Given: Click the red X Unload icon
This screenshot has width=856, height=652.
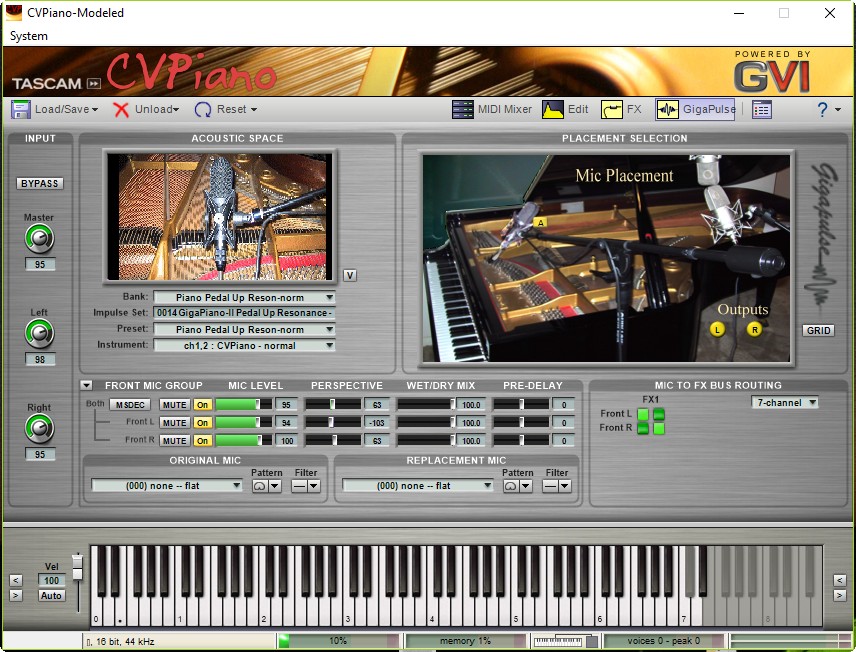Looking at the screenshot, I should click(x=121, y=110).
